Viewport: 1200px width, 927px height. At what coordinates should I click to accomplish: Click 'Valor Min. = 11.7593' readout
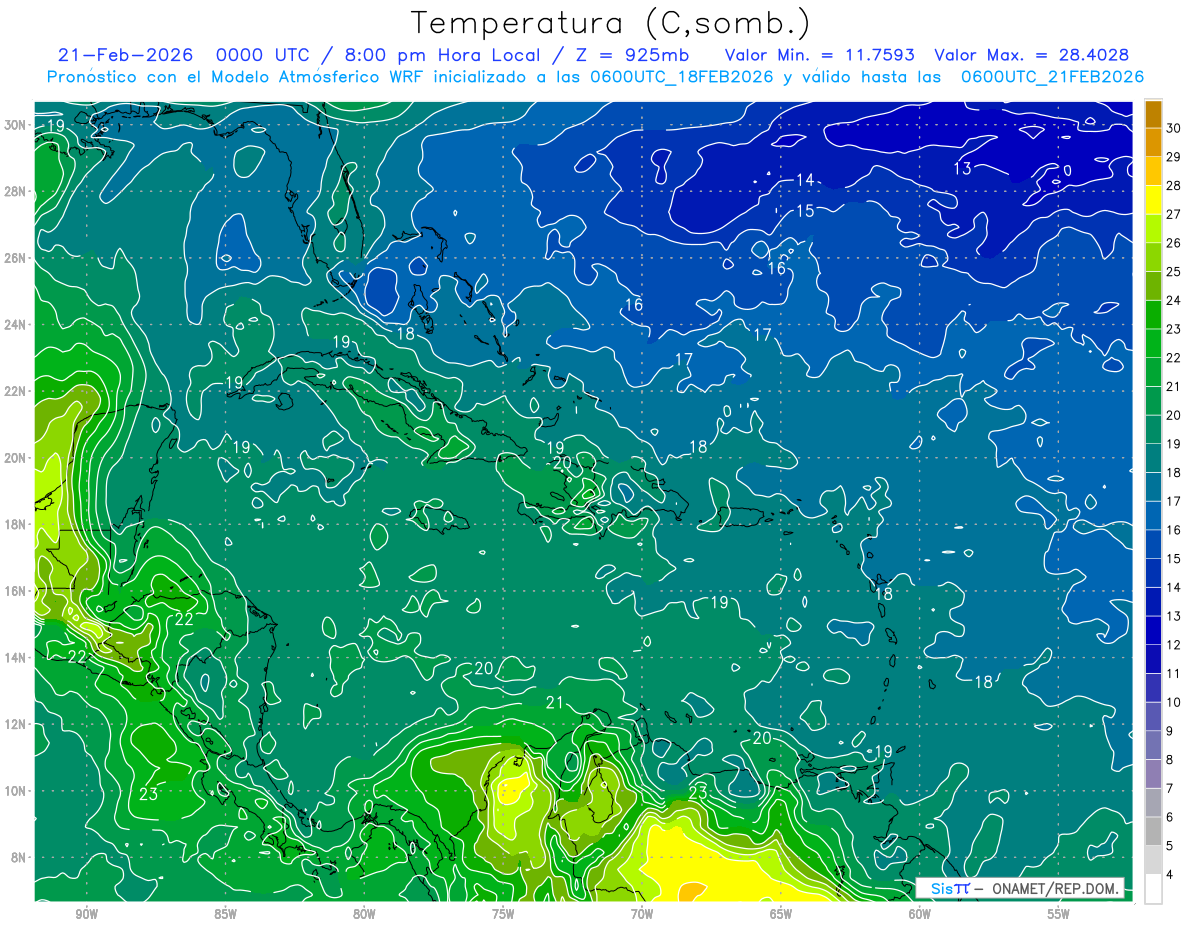(x=819, y=55)
